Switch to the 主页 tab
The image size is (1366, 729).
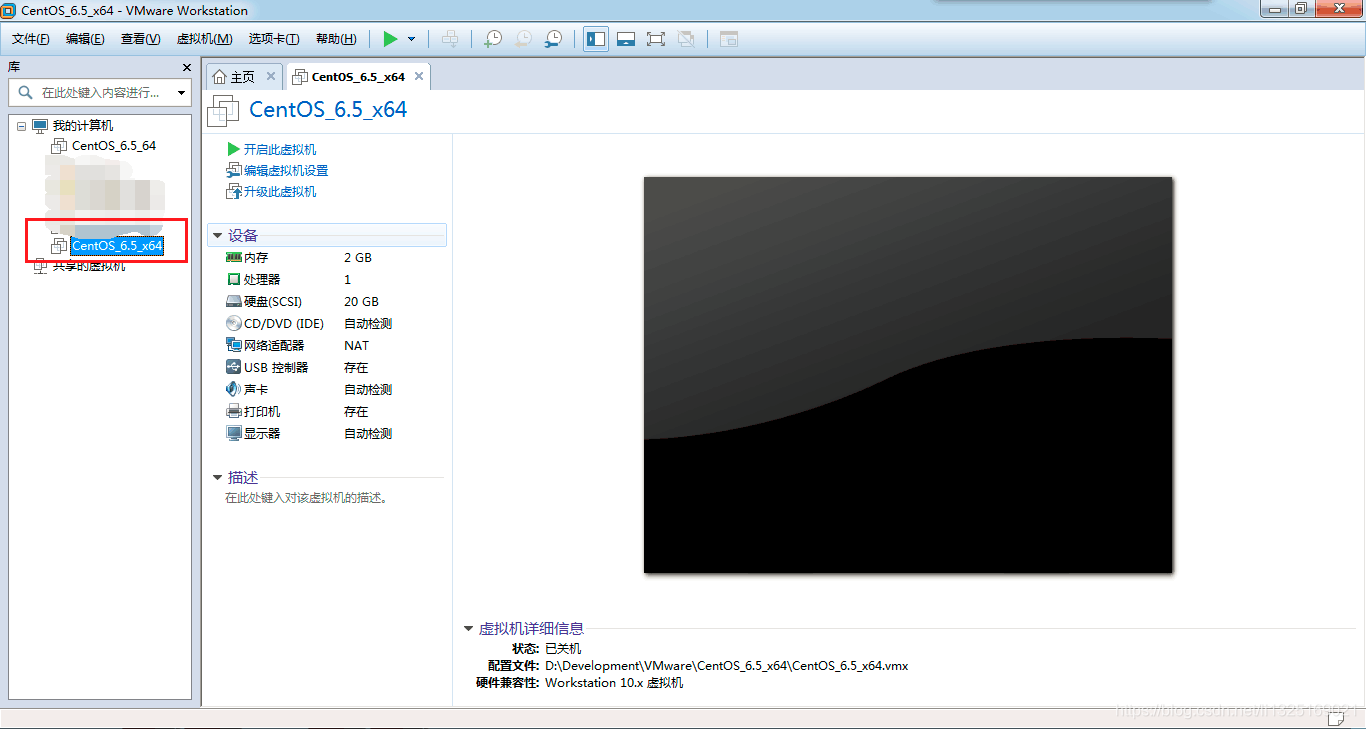coord(242,77)
